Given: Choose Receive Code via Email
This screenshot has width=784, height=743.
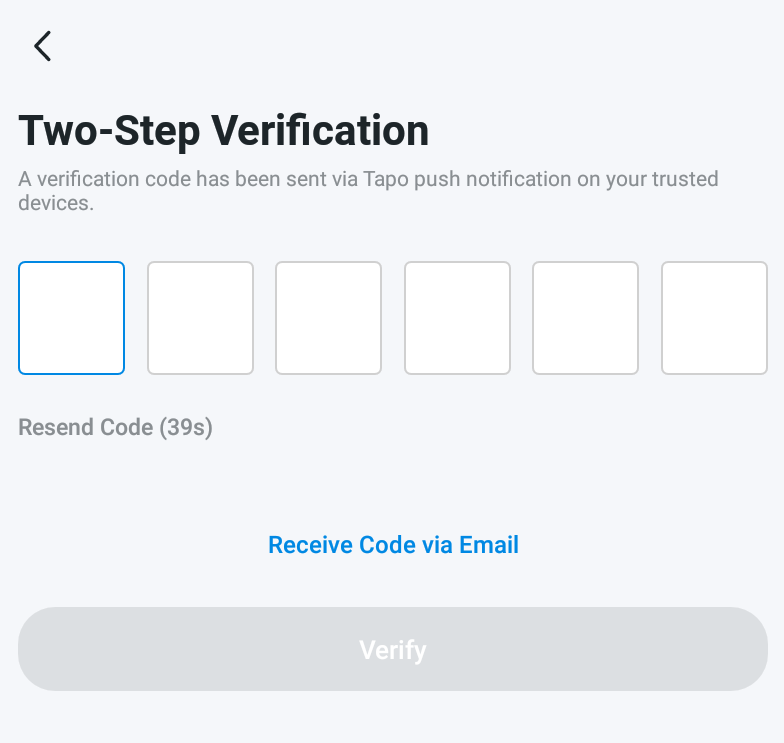Looking at the screenshot, I should pyautogui.click(x=393, y=545).
